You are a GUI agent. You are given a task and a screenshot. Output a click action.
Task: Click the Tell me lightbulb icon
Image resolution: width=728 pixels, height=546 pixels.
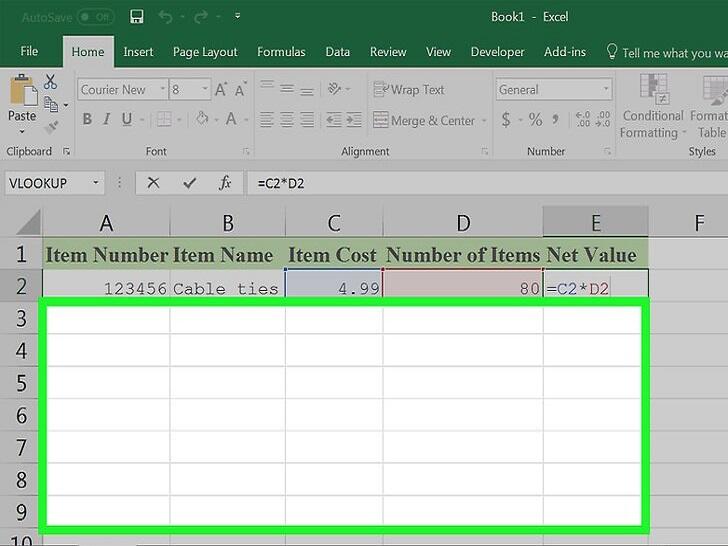coord(612,52)
